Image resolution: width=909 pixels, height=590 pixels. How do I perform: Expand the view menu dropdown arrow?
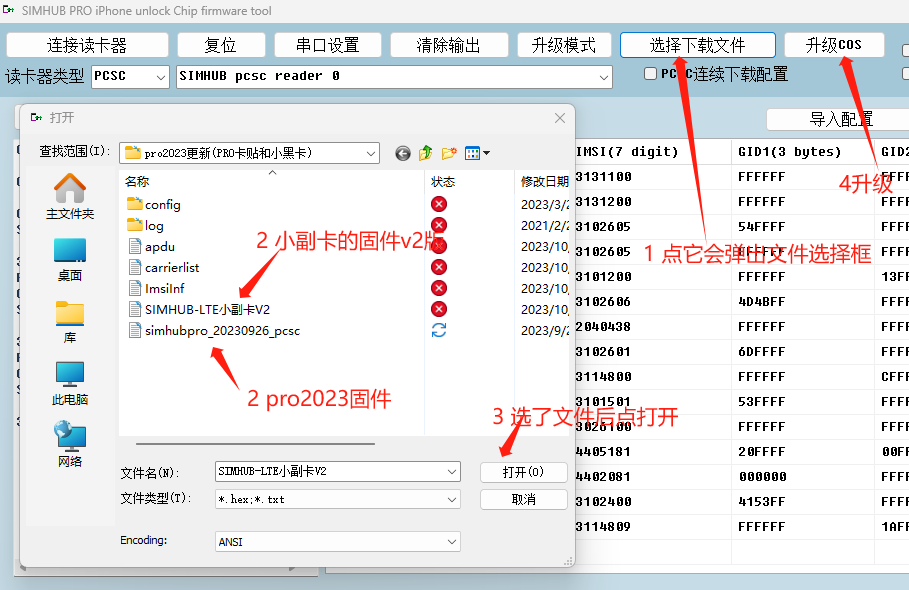(486, 153)
